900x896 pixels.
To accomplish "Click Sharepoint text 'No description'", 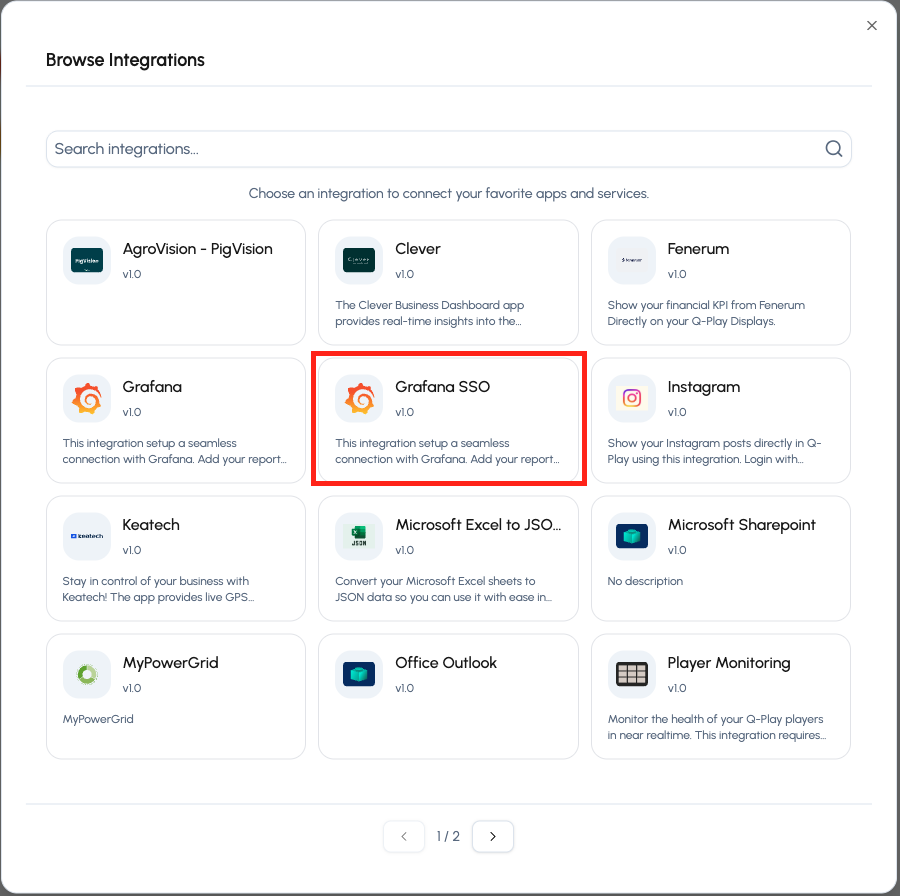I will pyautogui.click(x=645, y=581).
